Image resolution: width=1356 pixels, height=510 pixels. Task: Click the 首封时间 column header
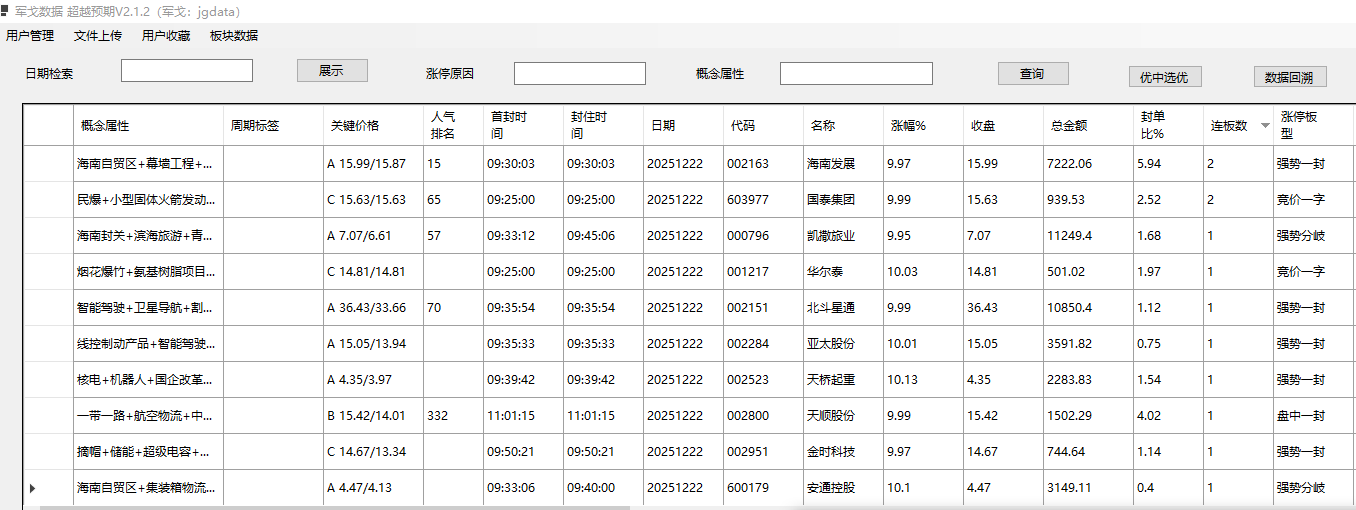tap(523, 125)
